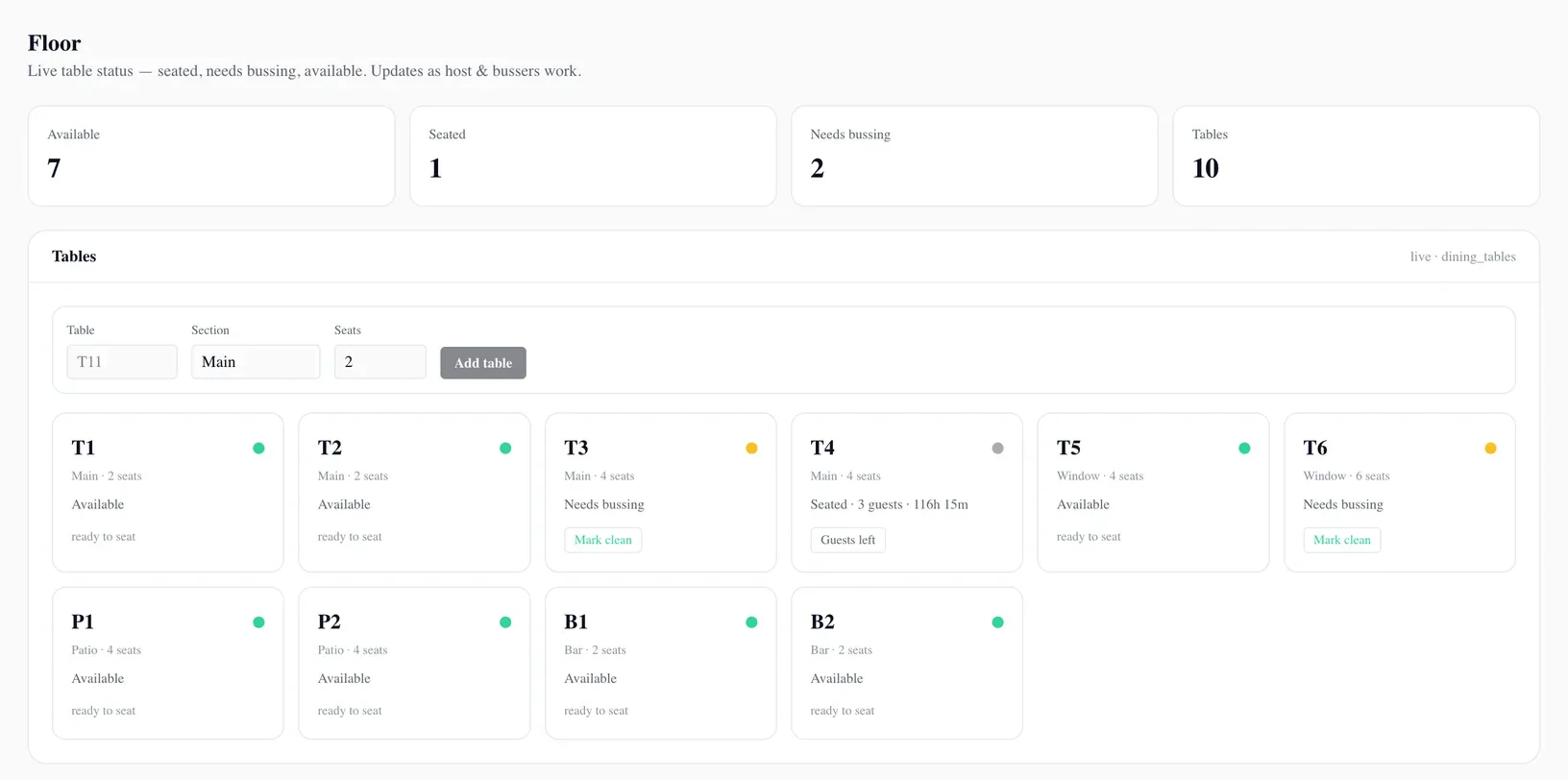Click the B2 bar table title
This screenshot has width=1568, height=780.
tap(822, 622)
